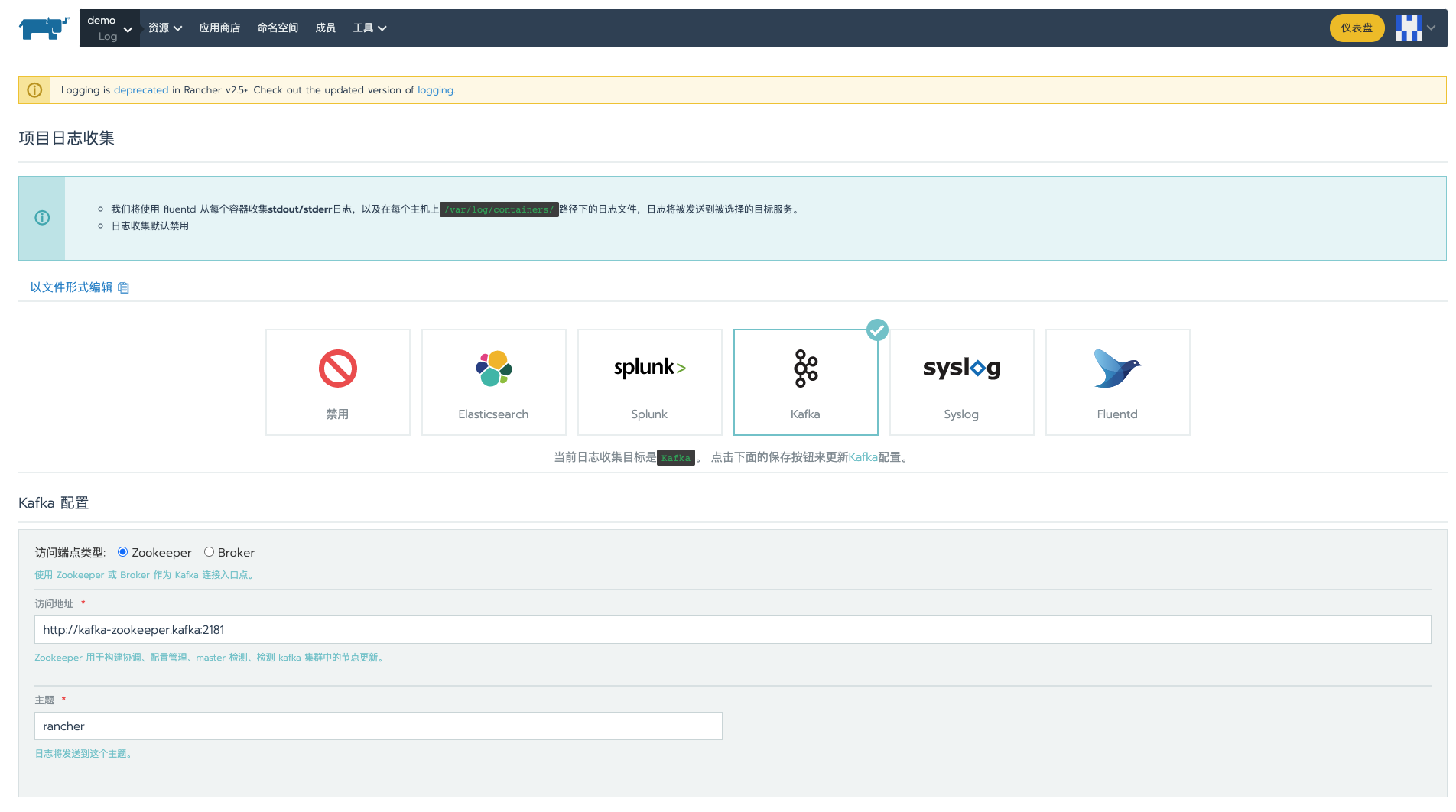Click the 禁用 card label
This screenshot has height=812, width=1456.
coord(337,414)
